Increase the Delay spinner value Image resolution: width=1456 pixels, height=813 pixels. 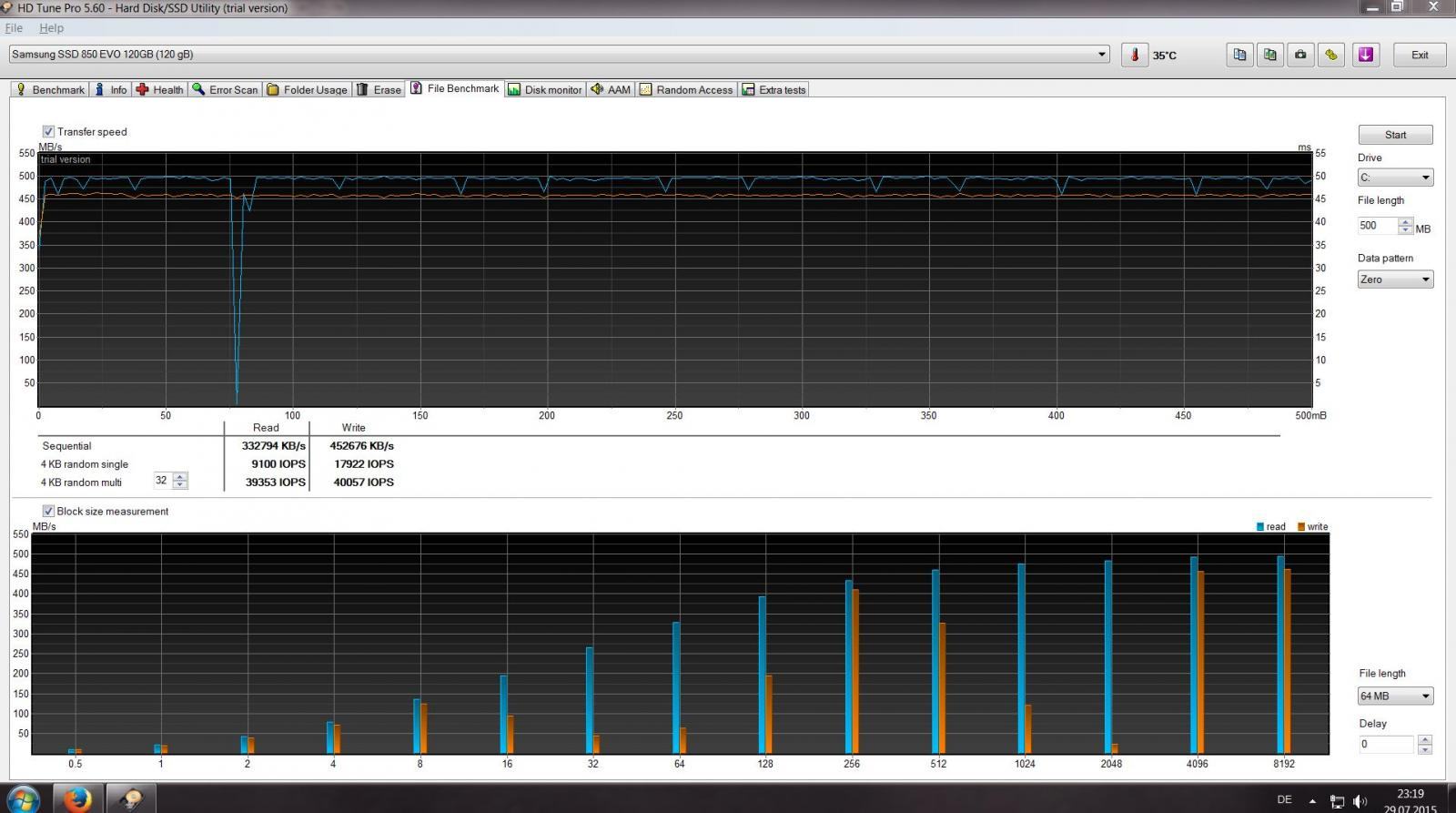pos(1425,739)
